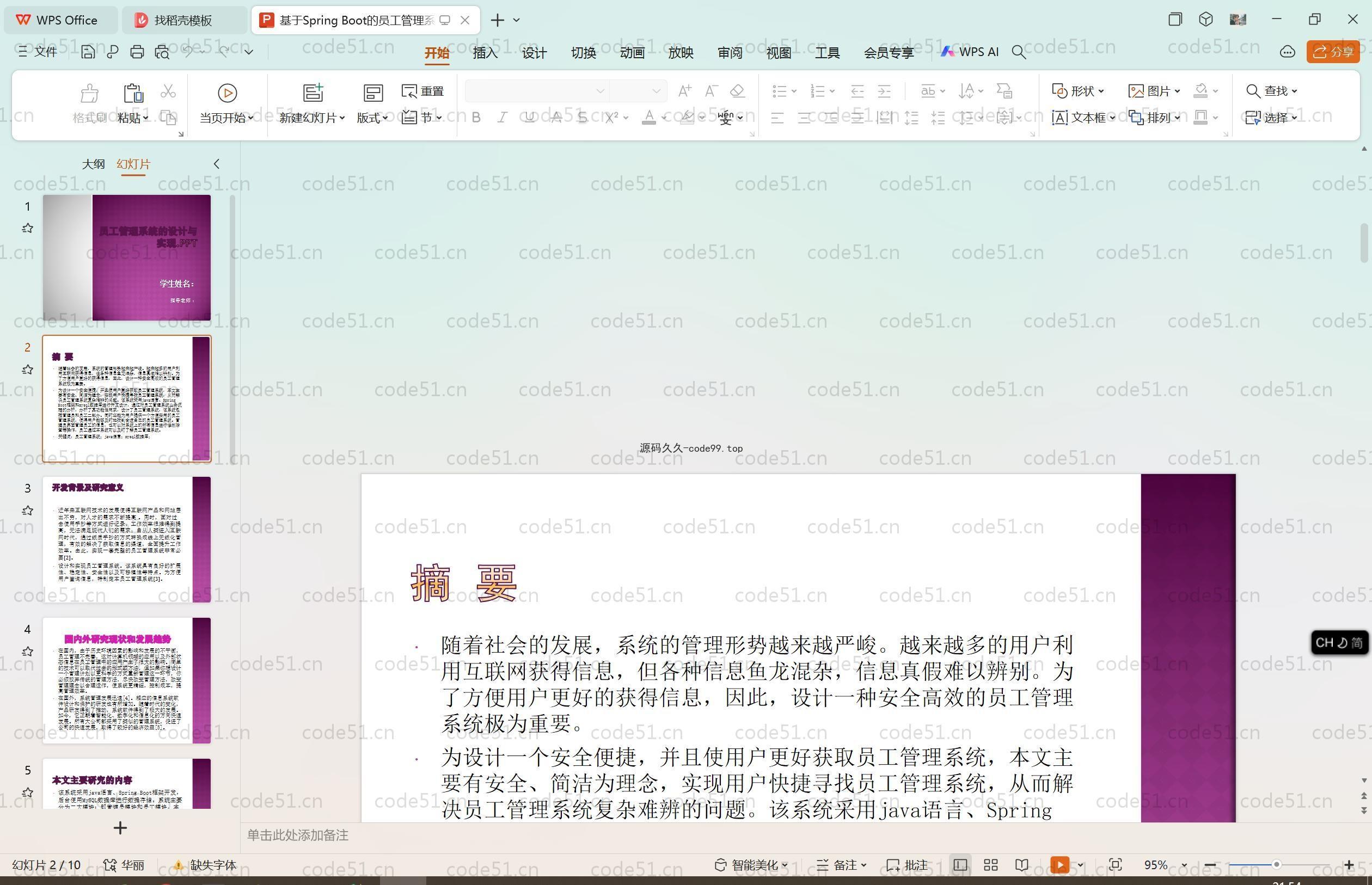Collapse the slide thumbnail panel chevron
Screen dimensions: 1372x885
[217, 164]
